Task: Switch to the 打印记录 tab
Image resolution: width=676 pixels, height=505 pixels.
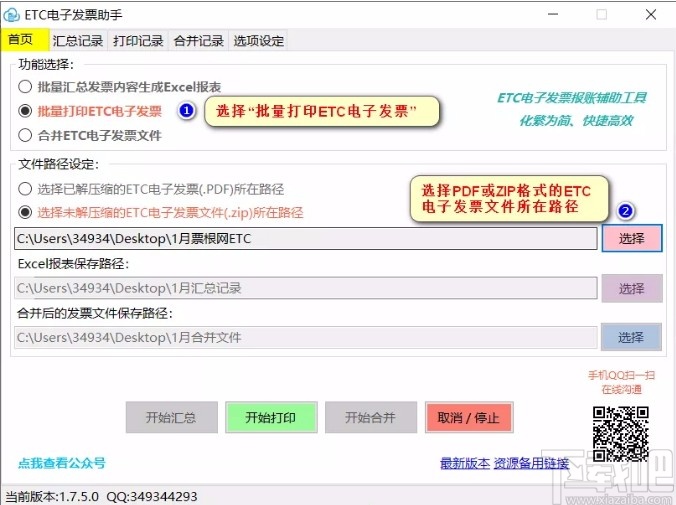Action: (x=138, y=41)
